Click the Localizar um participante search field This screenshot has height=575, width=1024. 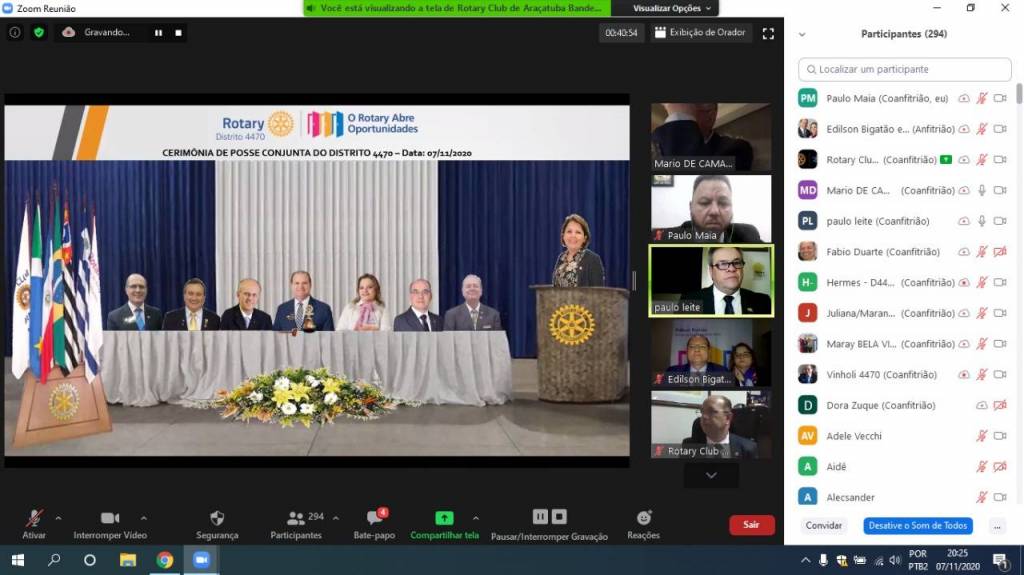click(x=905, y=69)
